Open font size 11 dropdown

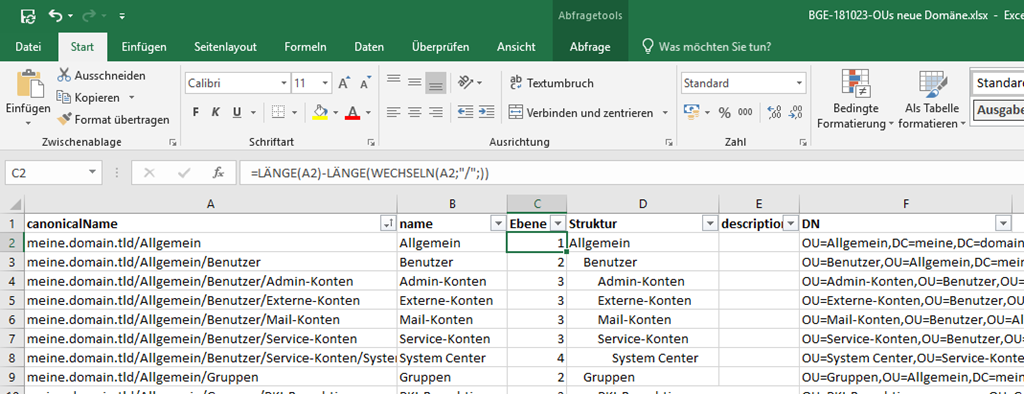(x=326, y=84)
